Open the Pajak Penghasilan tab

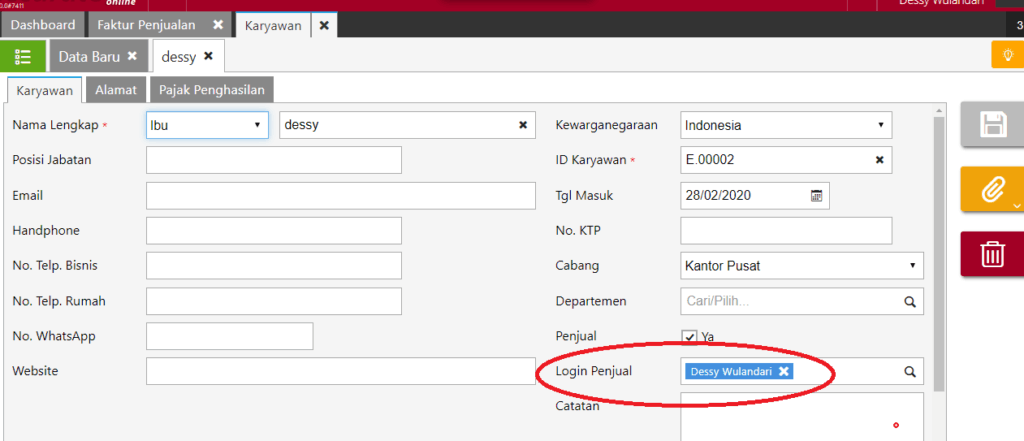point(212,90)
